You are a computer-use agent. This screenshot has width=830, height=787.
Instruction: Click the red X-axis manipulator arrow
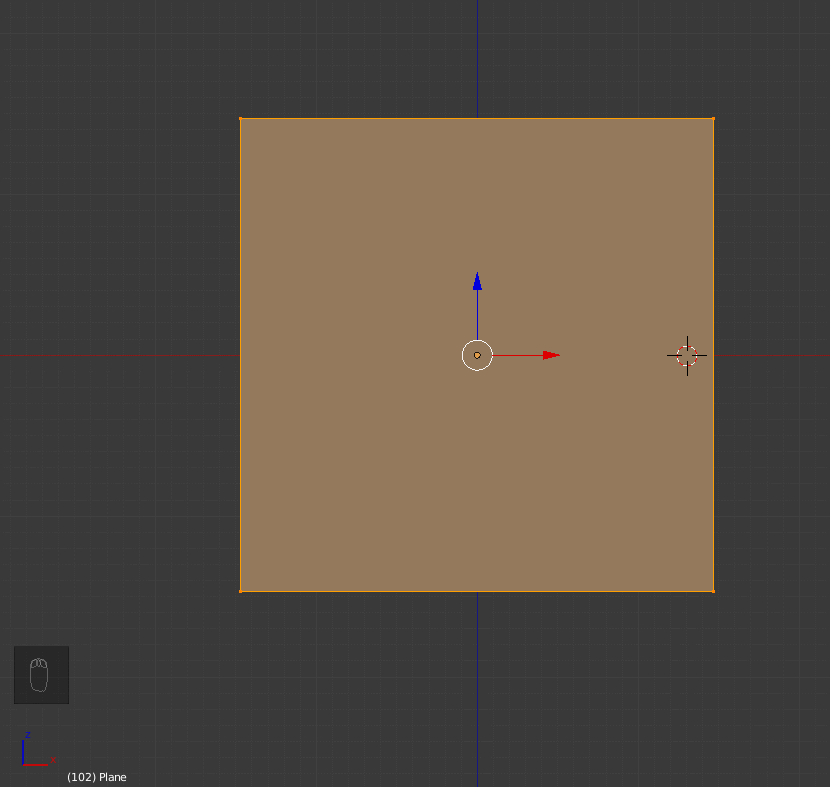tap(551, 355)
